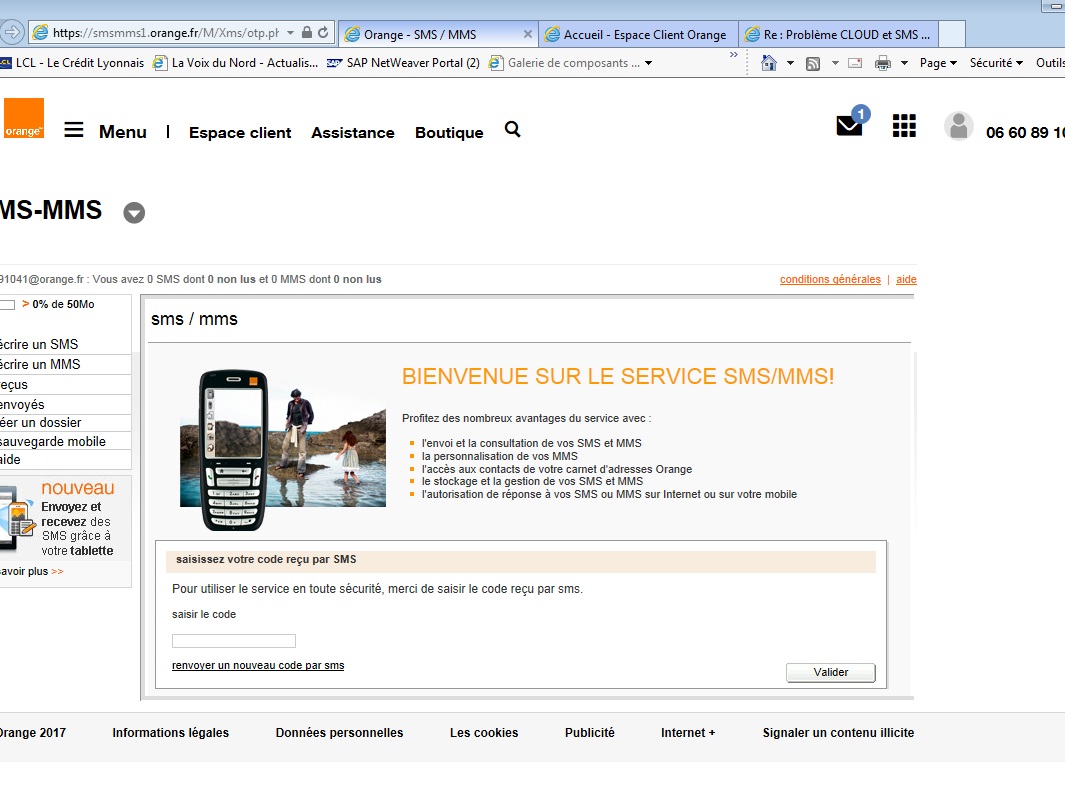Click the RSS feeds toolbar icon
This screenshot has height=786, width=1065.
point(813,64)
